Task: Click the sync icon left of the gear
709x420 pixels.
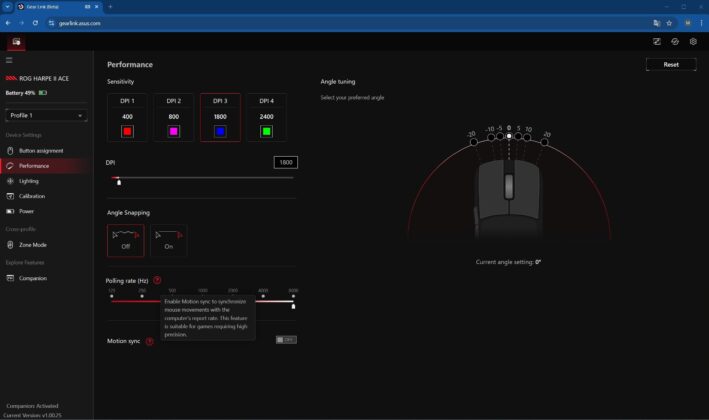Action: (x=675, y=42)
